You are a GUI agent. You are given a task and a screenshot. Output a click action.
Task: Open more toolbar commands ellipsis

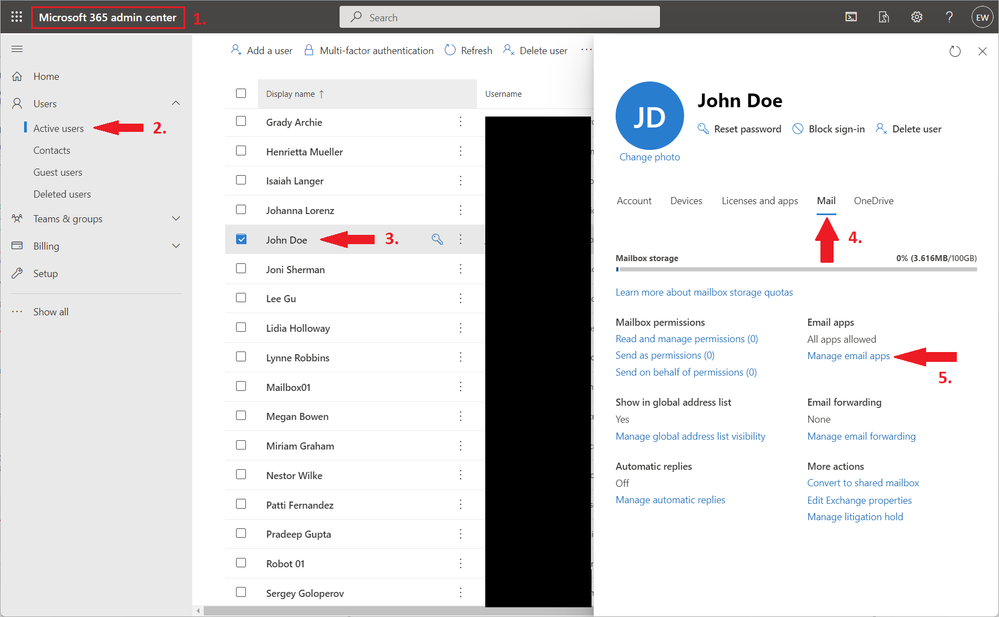tap(586, 50)
